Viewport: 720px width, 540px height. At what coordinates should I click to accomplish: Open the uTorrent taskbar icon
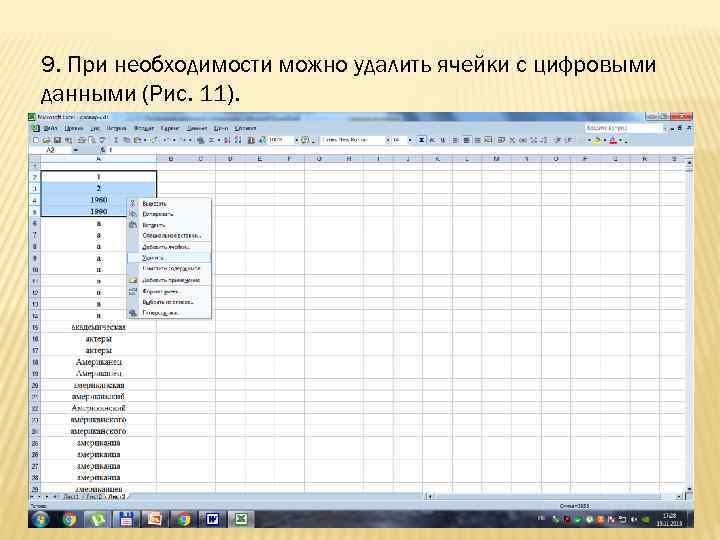pyautogui.click(x=97, y=519)
